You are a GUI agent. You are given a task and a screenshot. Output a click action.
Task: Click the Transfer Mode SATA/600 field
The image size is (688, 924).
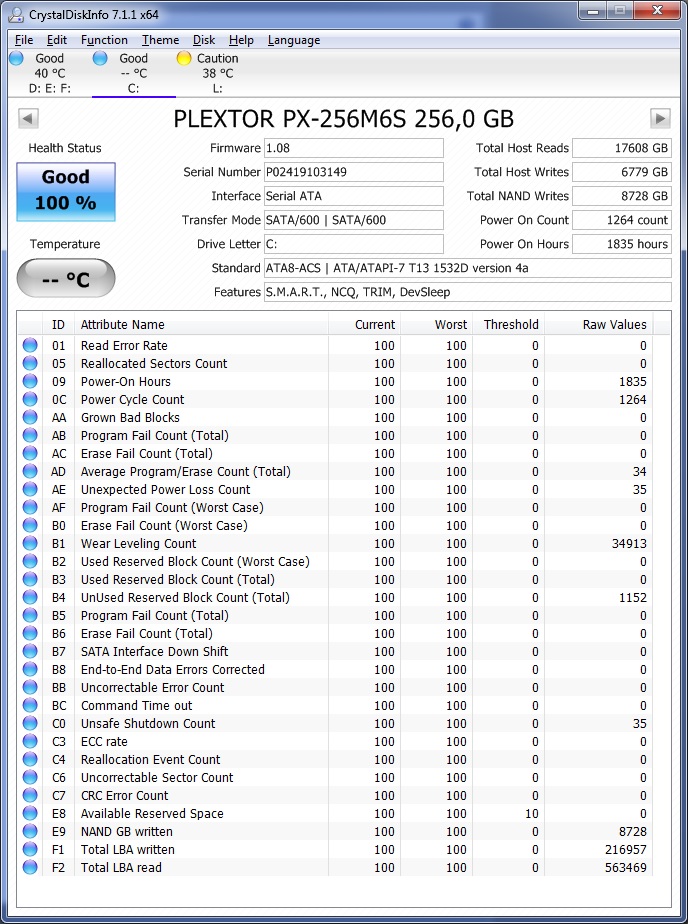pos(353,220)
